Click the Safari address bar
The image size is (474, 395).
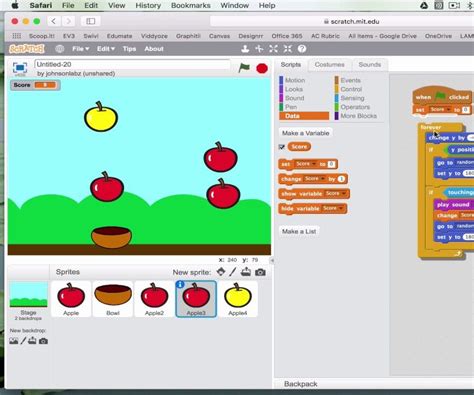(342, 22)
